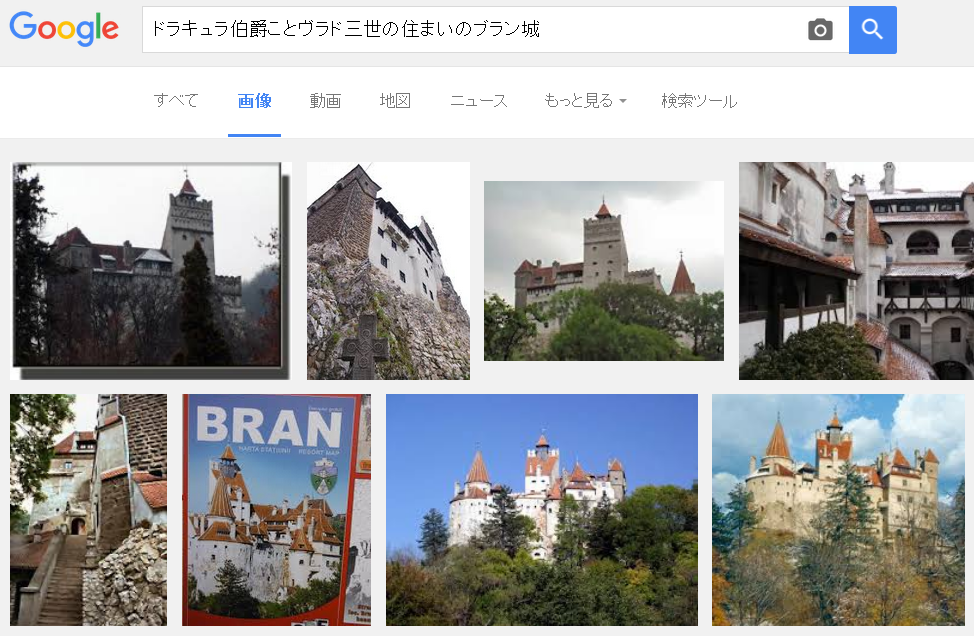Open the blue-sky castle thumbnail

tap(542, 509)
